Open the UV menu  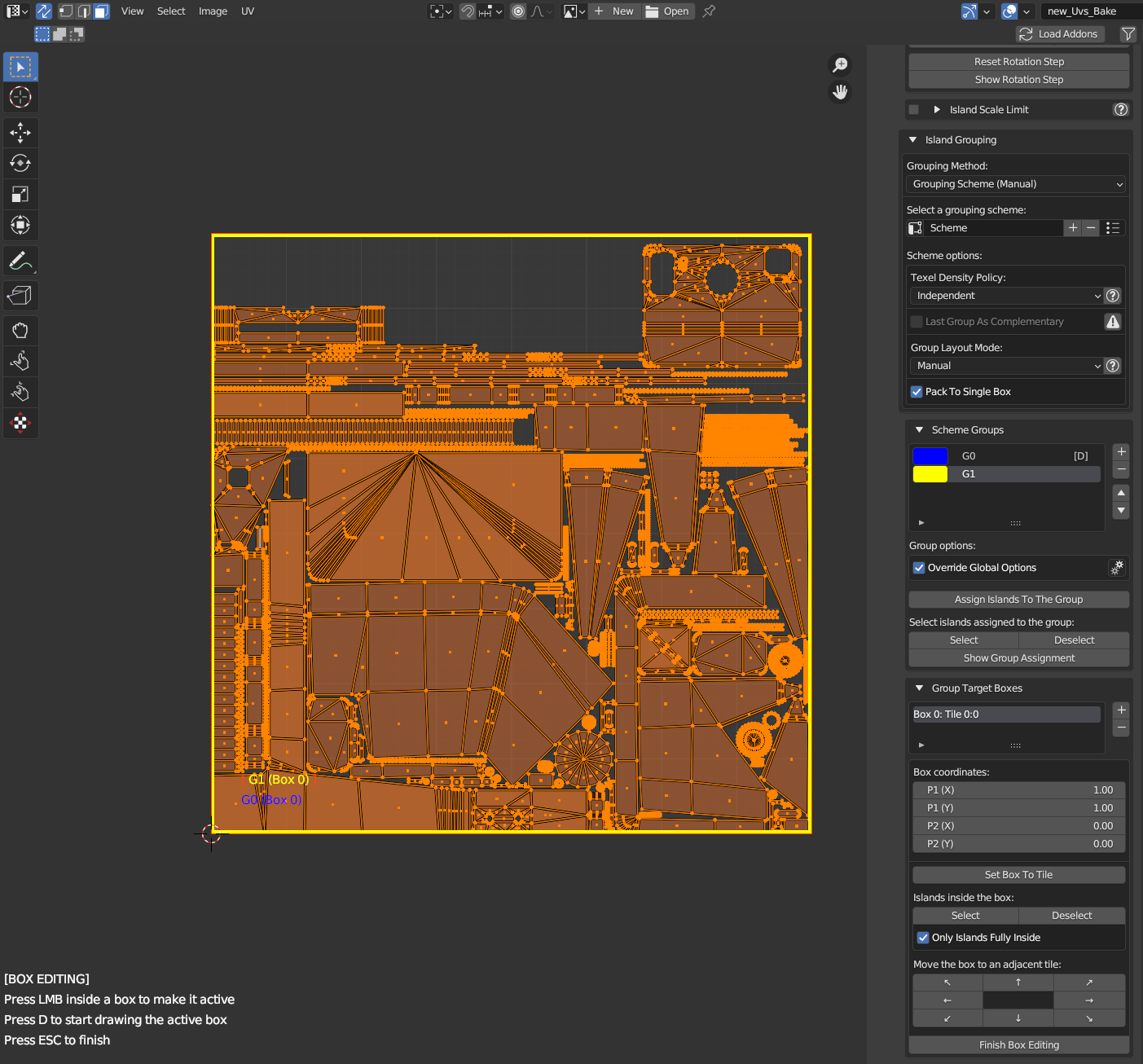[x=248, y=11]
